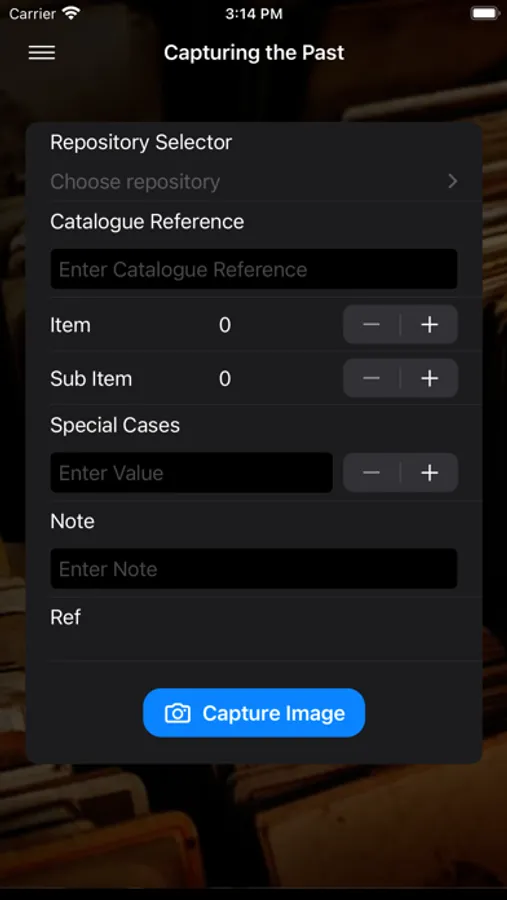Image resolution: width=507 pixels, height=900 pixels.
Task: Increase Special Cases value with plus
Action: coord(429,473)
